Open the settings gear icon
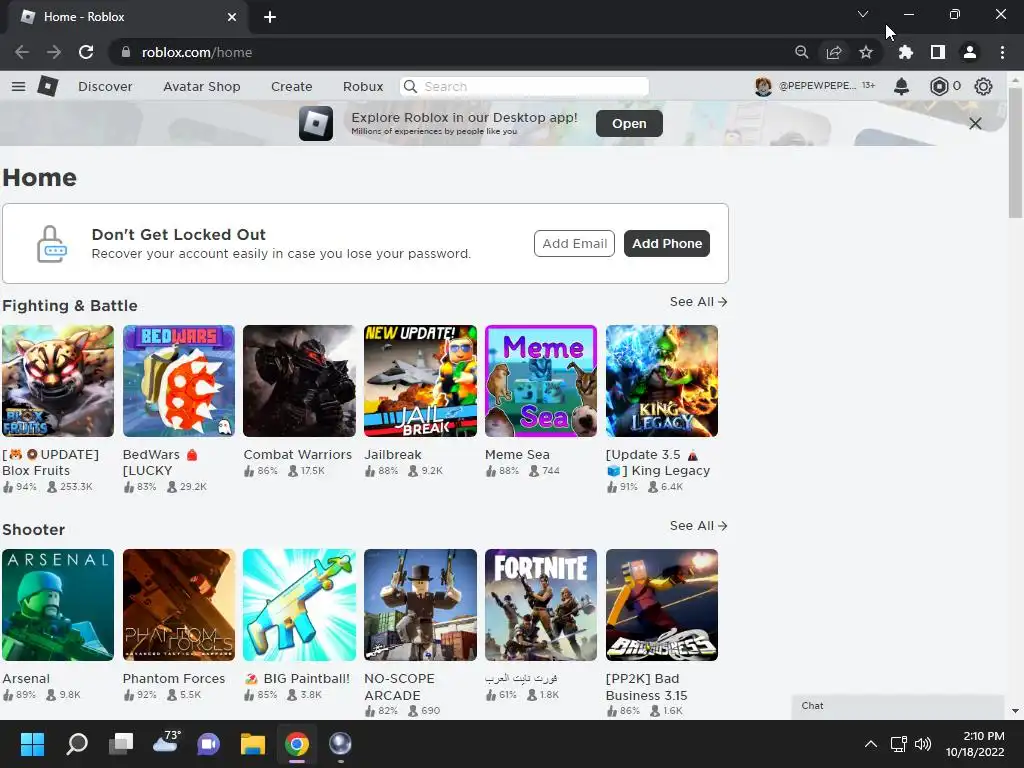1024x768 pixels. click(x=984, y=86)
